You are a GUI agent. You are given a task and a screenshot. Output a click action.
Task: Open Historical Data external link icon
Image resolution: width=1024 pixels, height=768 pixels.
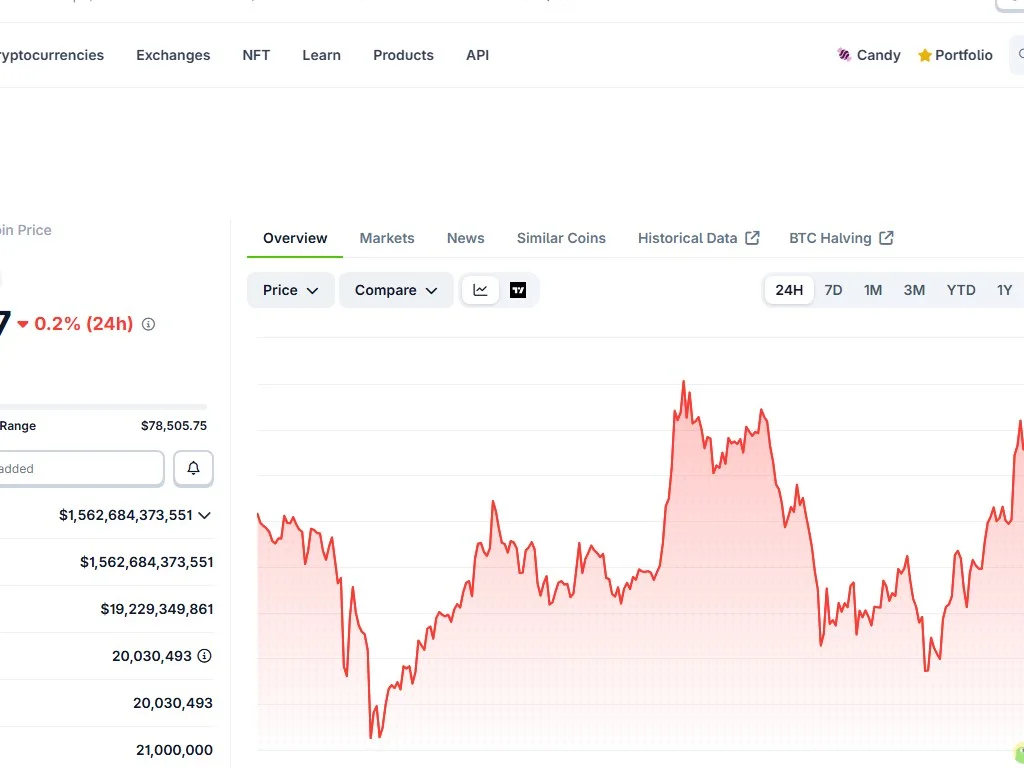(752, 238)
